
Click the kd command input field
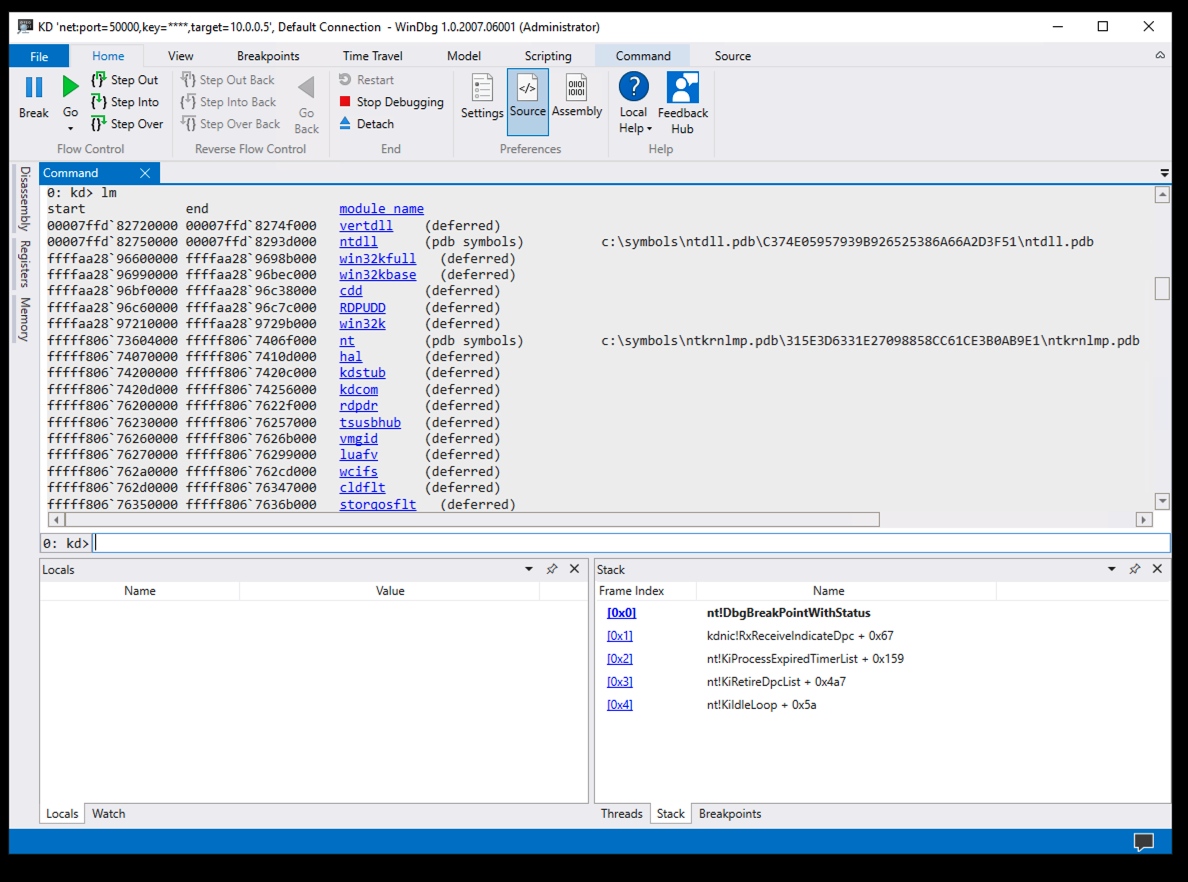click(630, 543)
